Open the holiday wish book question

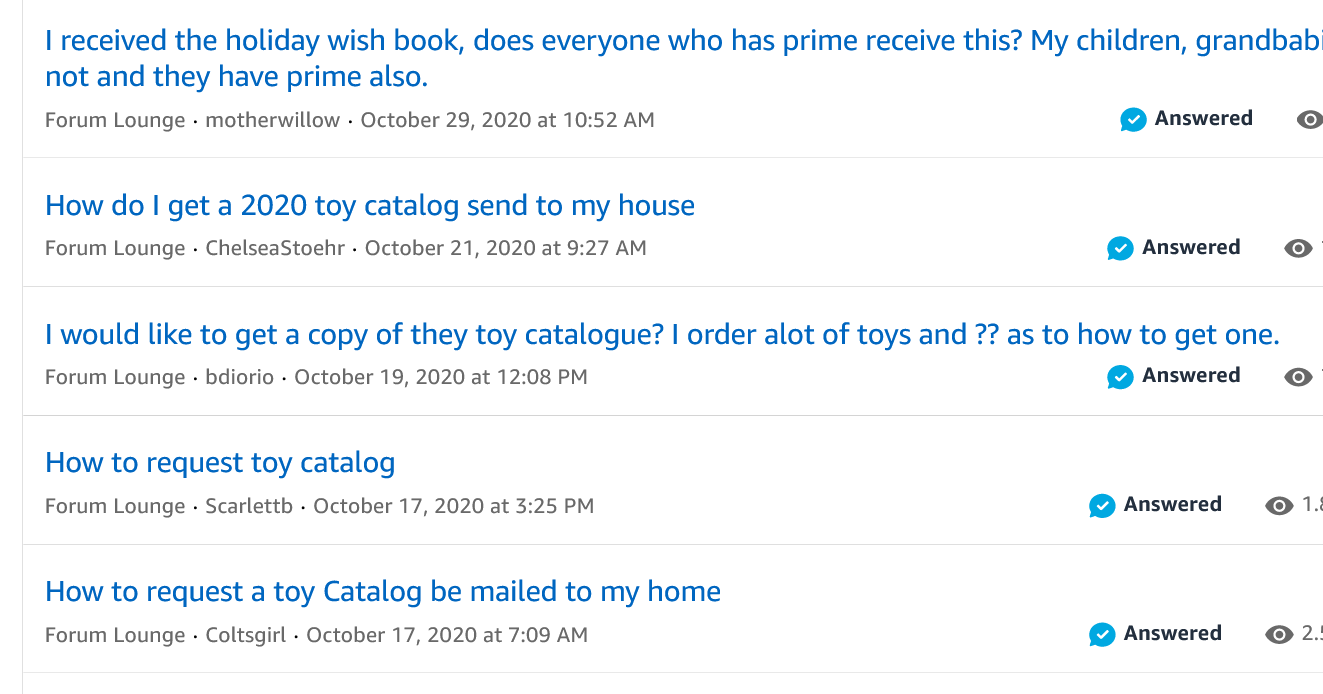600,42
